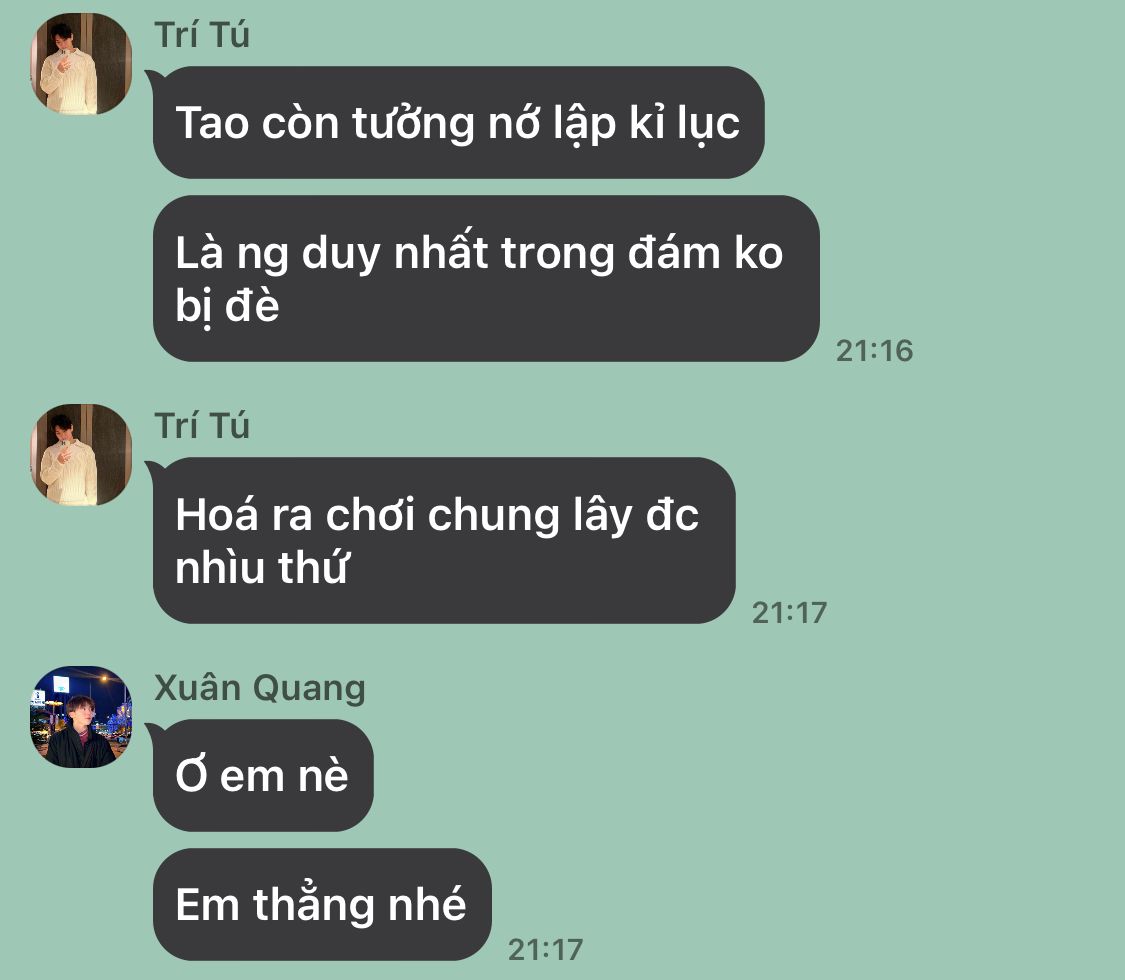Select the sender name Trí Tú at top

(202, 35)
